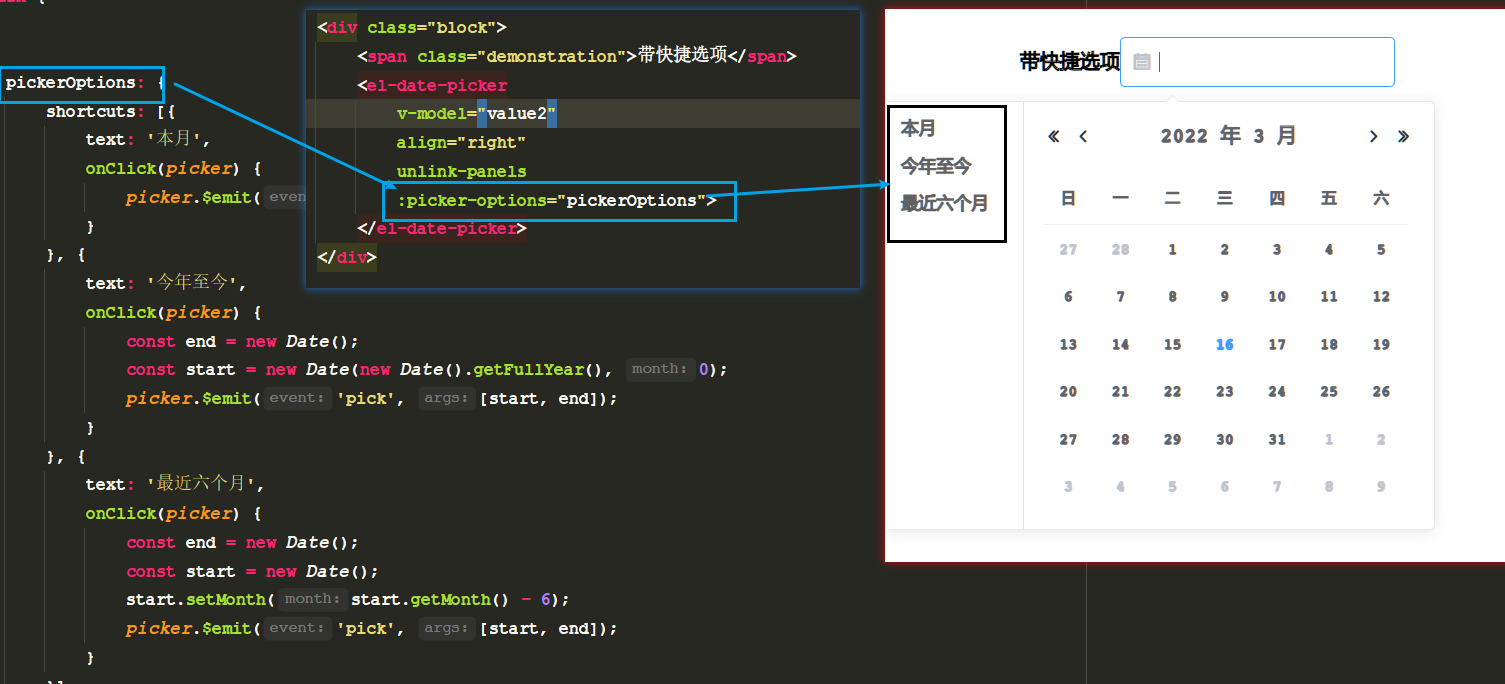Click the grayed-out date 27 from previous month
Screen dimensions: 1505x684
[1068, 249]
